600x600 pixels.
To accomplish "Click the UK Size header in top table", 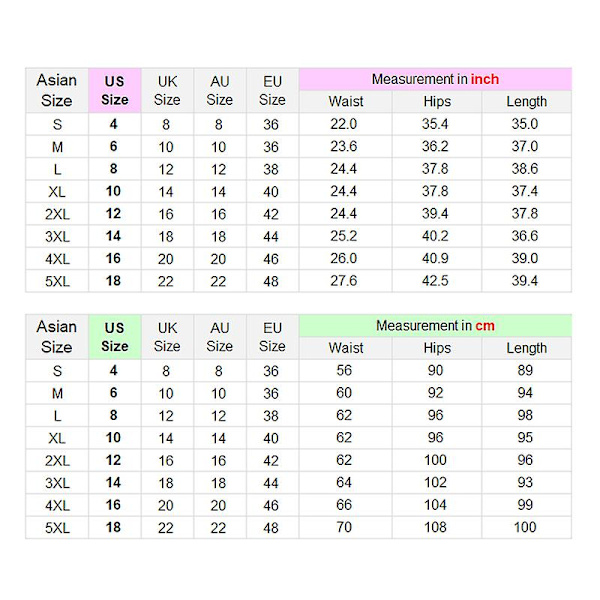I will tap(167, 91).
